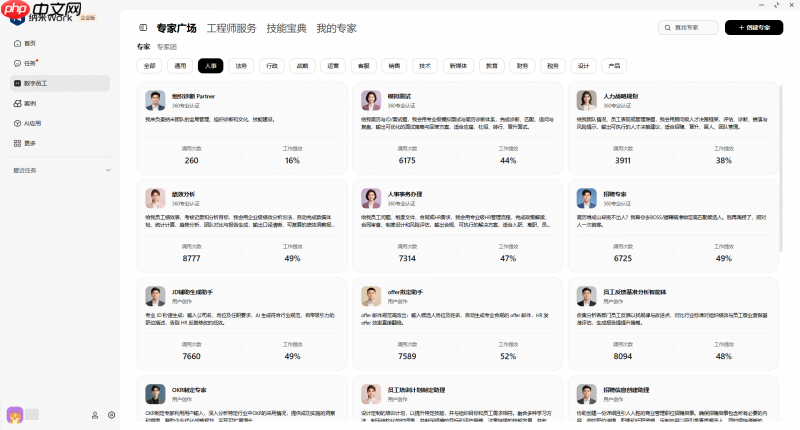Click the avatar of 人力战略规划 expert
This screenshot has height=430, width=800.
[587, 100]
